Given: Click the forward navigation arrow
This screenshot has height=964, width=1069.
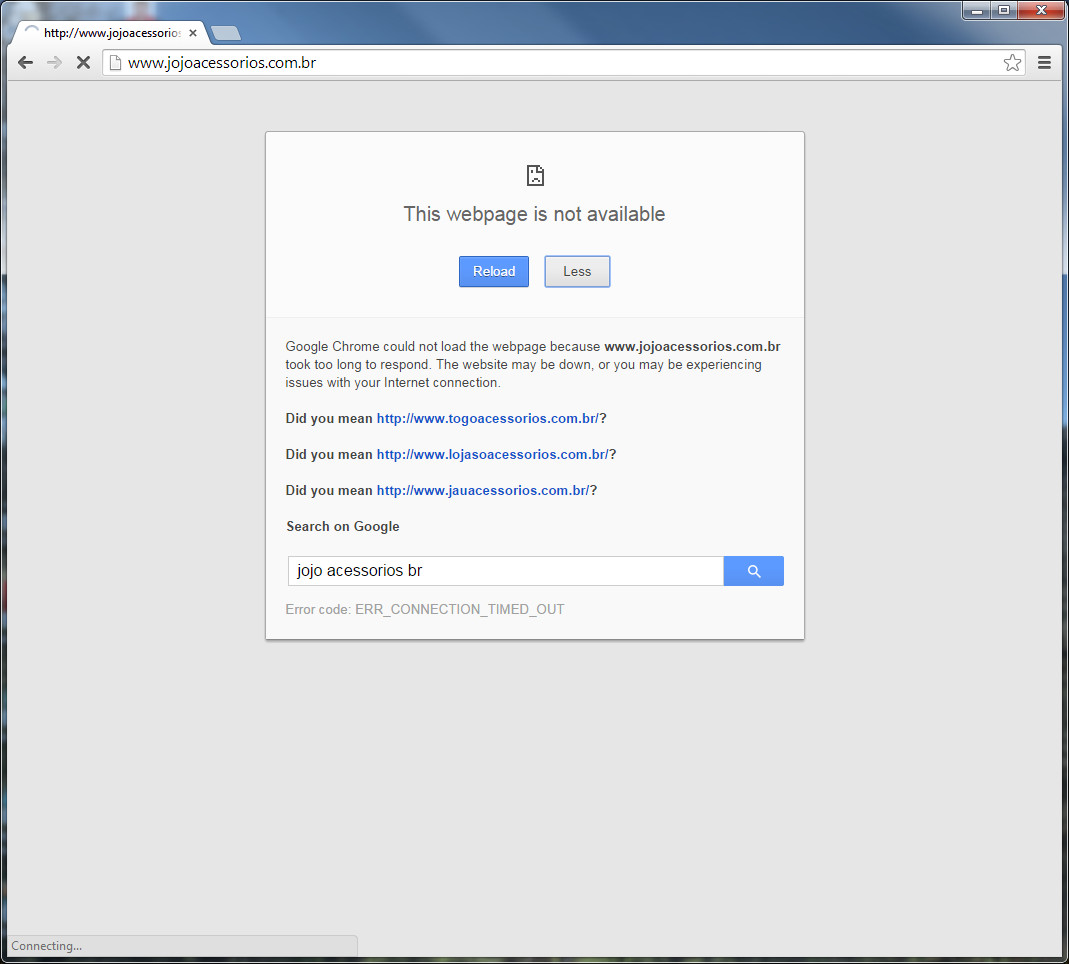Looking at the screenshot, I should [x=54, y=63].
